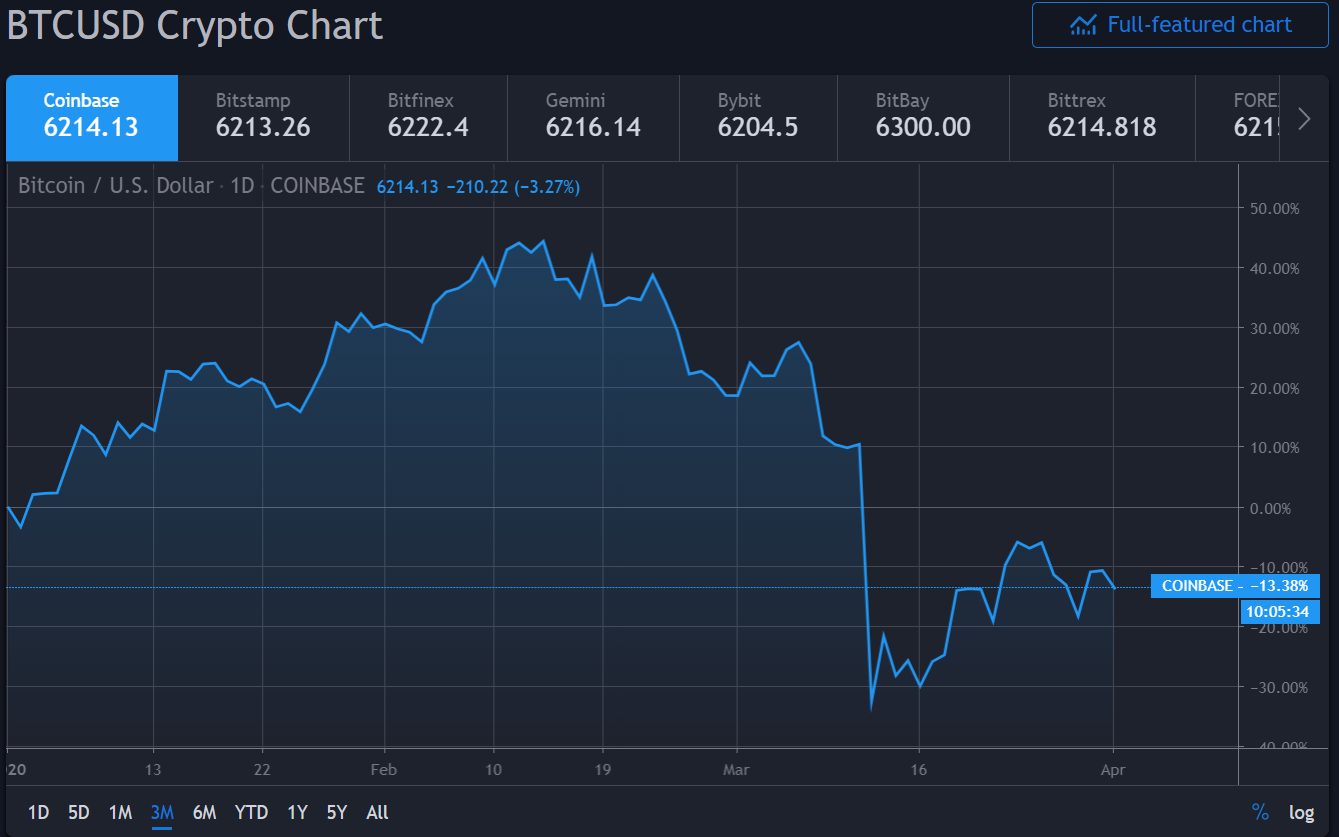This screenshot has width=1339, height=837.
Task: Select the BitBay exchange tab
Action: click(x=923, y=118)
